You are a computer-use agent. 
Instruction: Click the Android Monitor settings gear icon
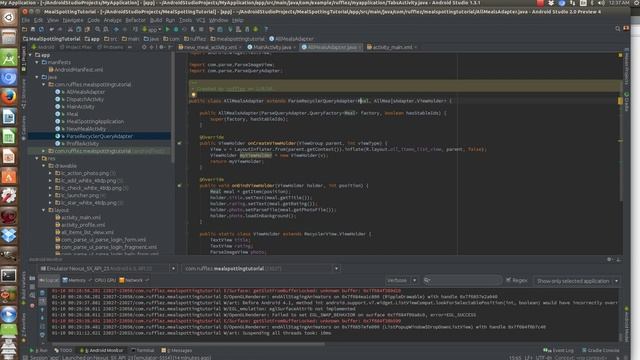pos(609,260)
